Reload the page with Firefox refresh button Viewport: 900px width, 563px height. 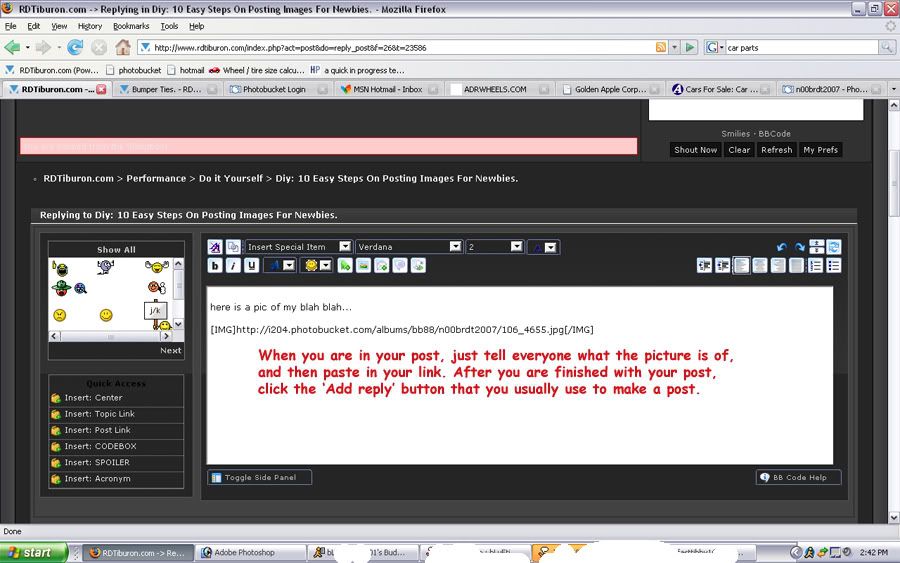[75, 47]
